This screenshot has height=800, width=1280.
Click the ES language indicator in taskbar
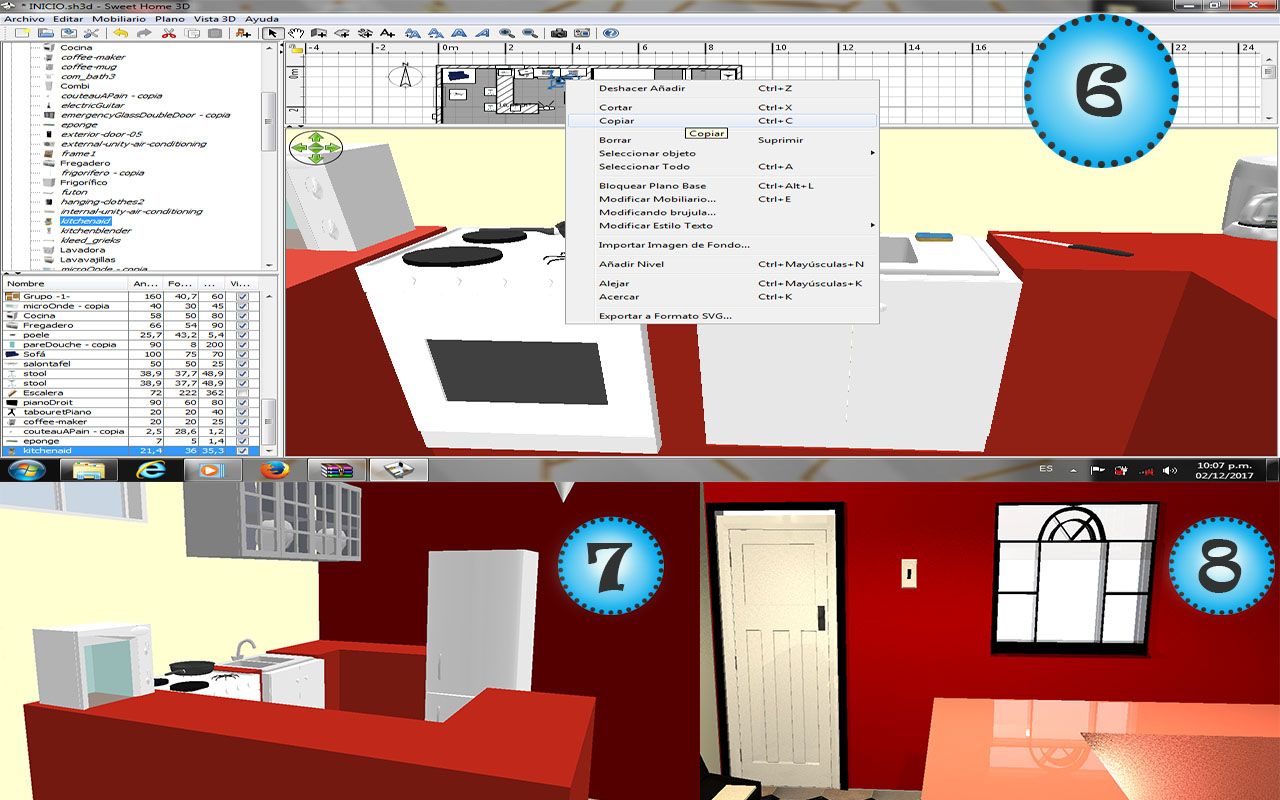click(x=1046, y=469)
